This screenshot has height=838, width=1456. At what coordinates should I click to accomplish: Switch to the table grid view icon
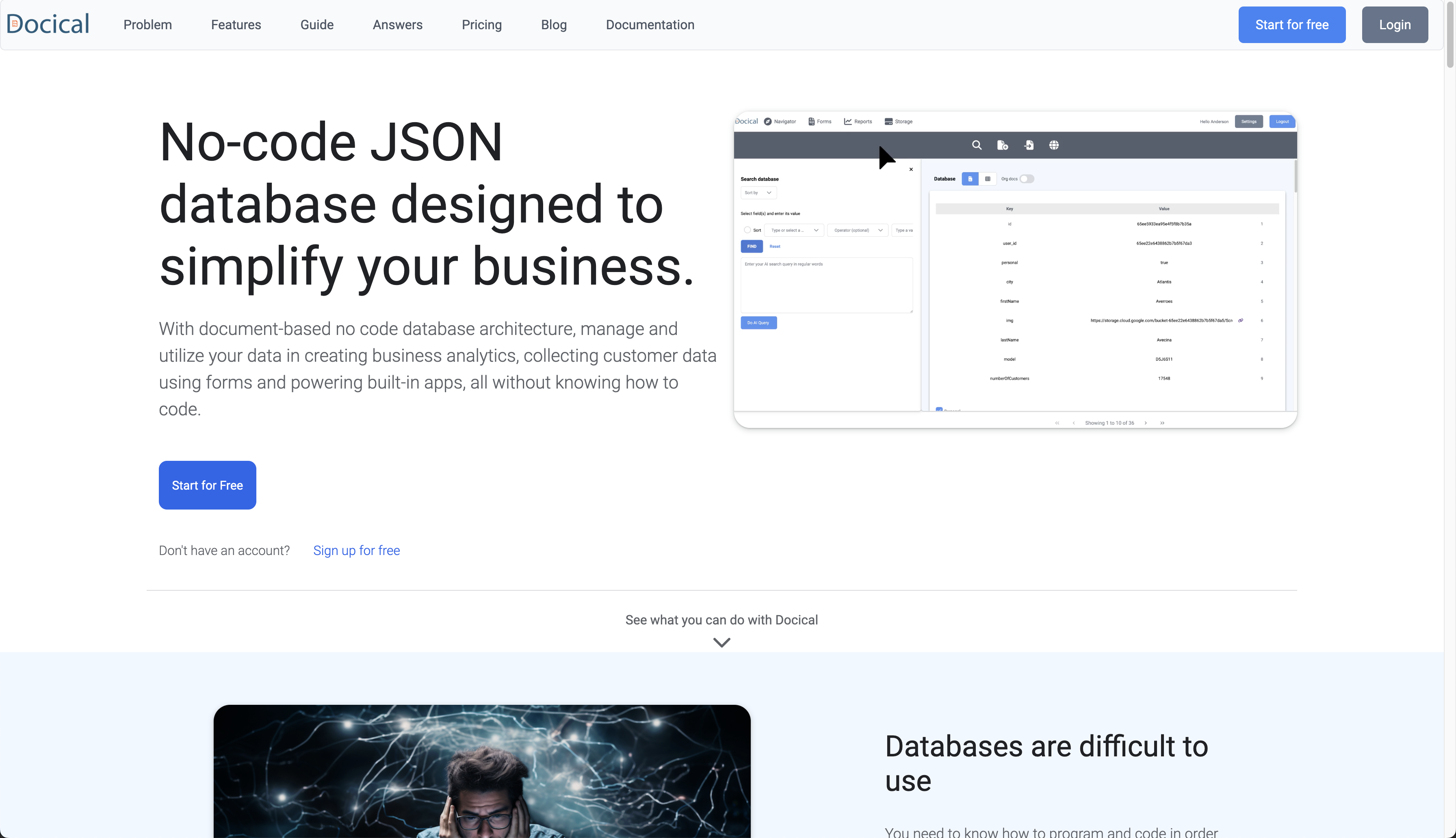987,179
